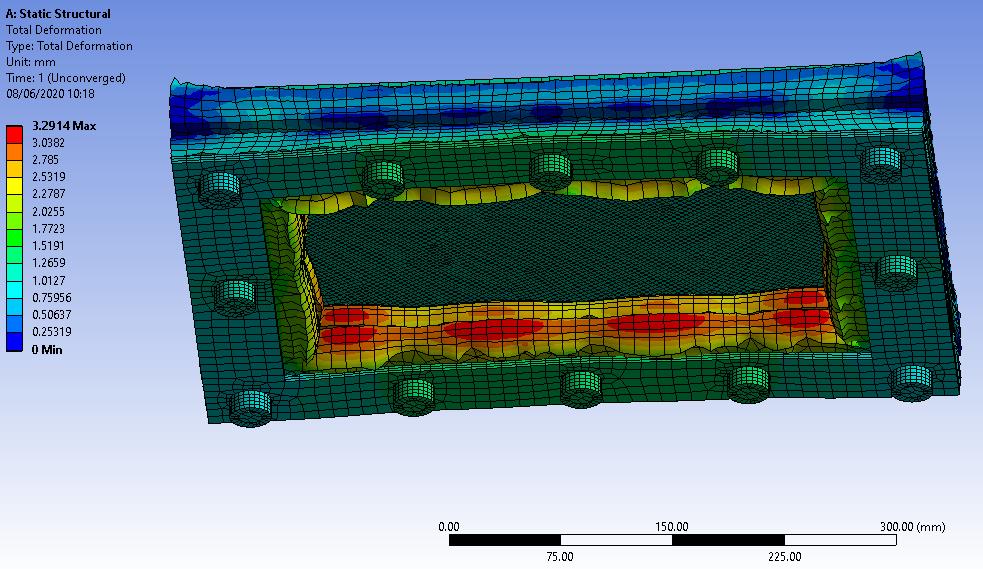
Task: Click the '3.2914 Max' legend value
Action: (x=64, y=126)
